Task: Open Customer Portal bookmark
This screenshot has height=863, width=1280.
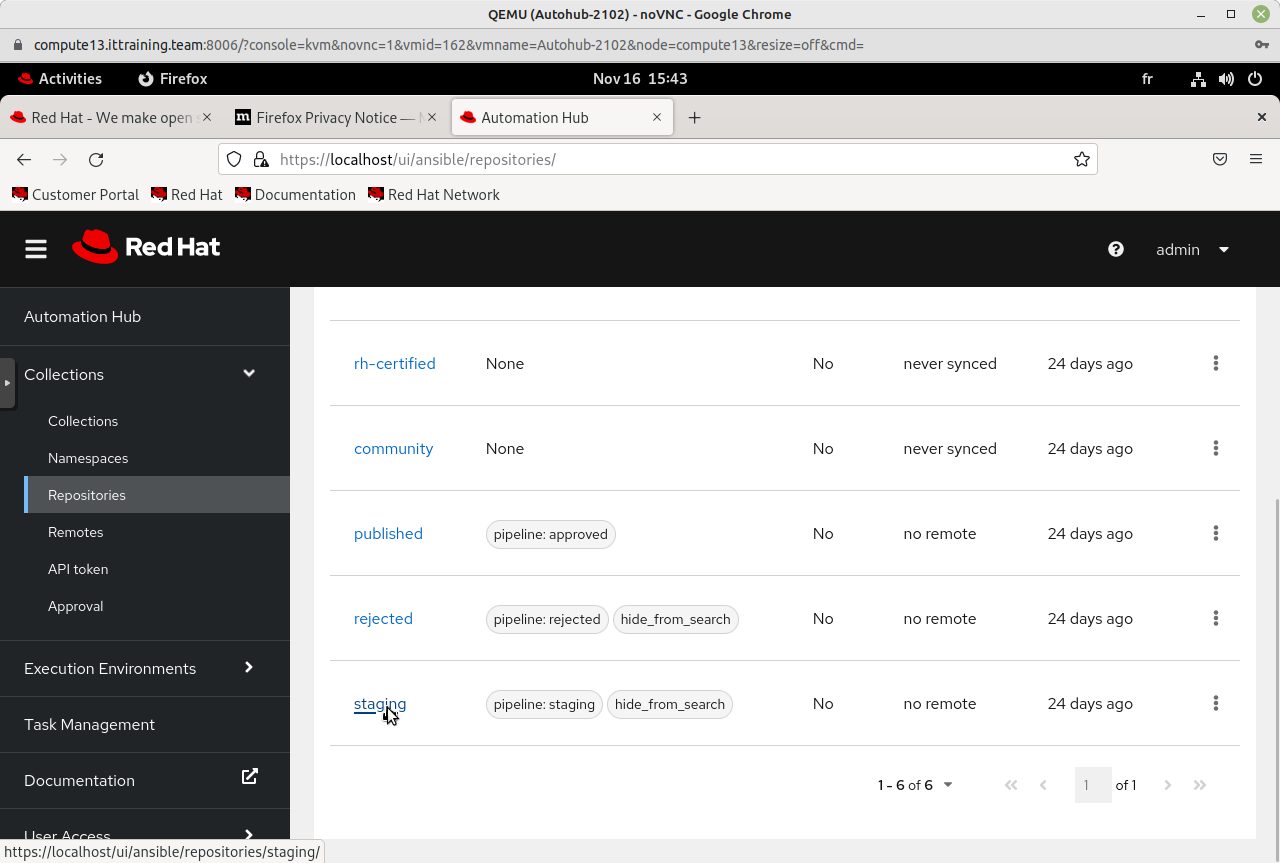Action: pyautogui.click(x=75, y=195)
